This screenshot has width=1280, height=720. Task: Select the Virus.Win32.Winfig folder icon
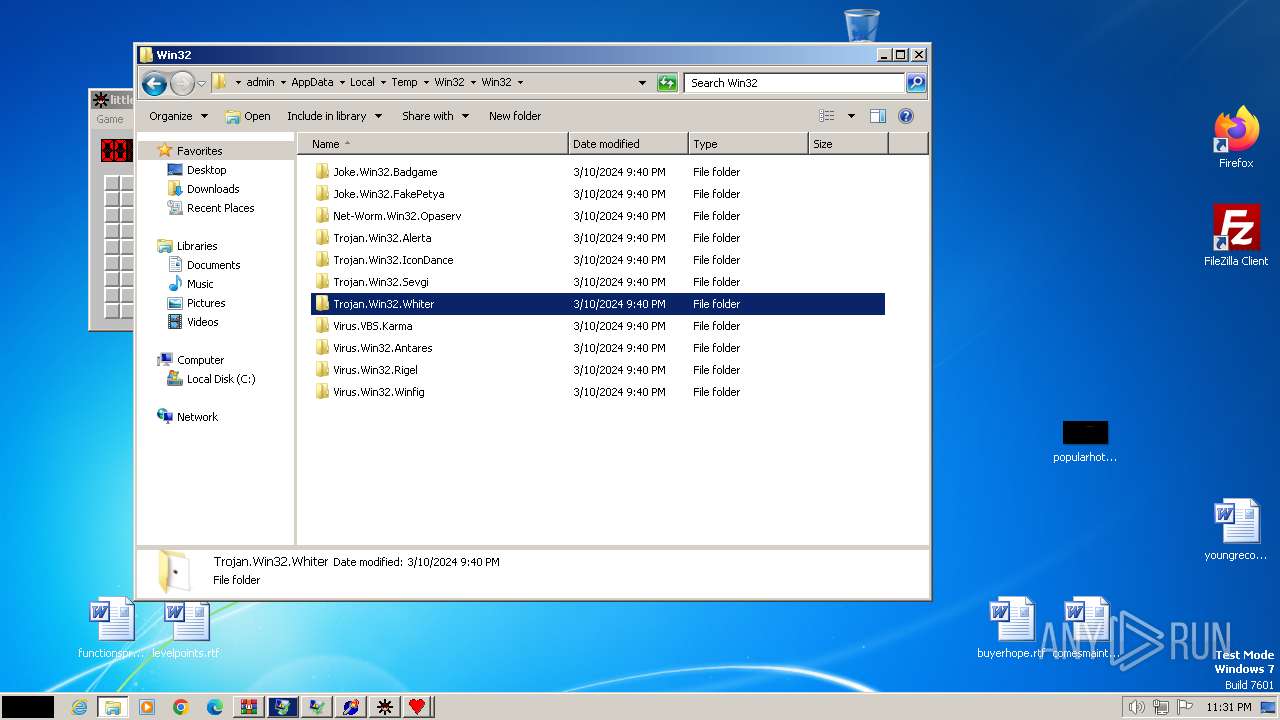(322, 392)
